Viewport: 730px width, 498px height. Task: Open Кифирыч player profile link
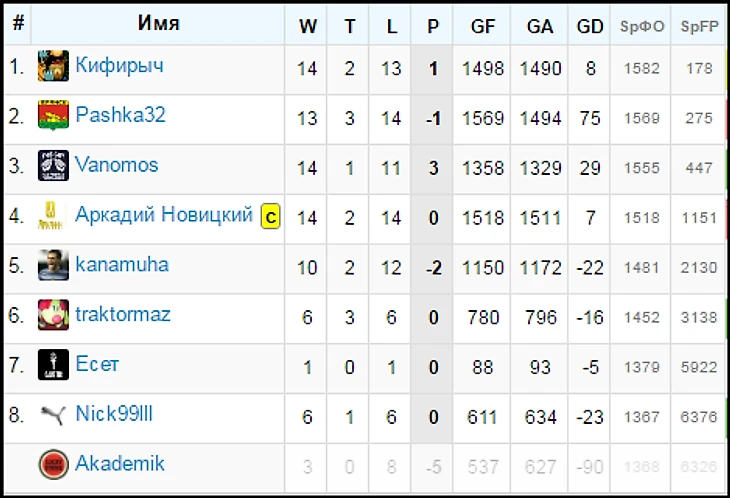[x=119, y=66]
